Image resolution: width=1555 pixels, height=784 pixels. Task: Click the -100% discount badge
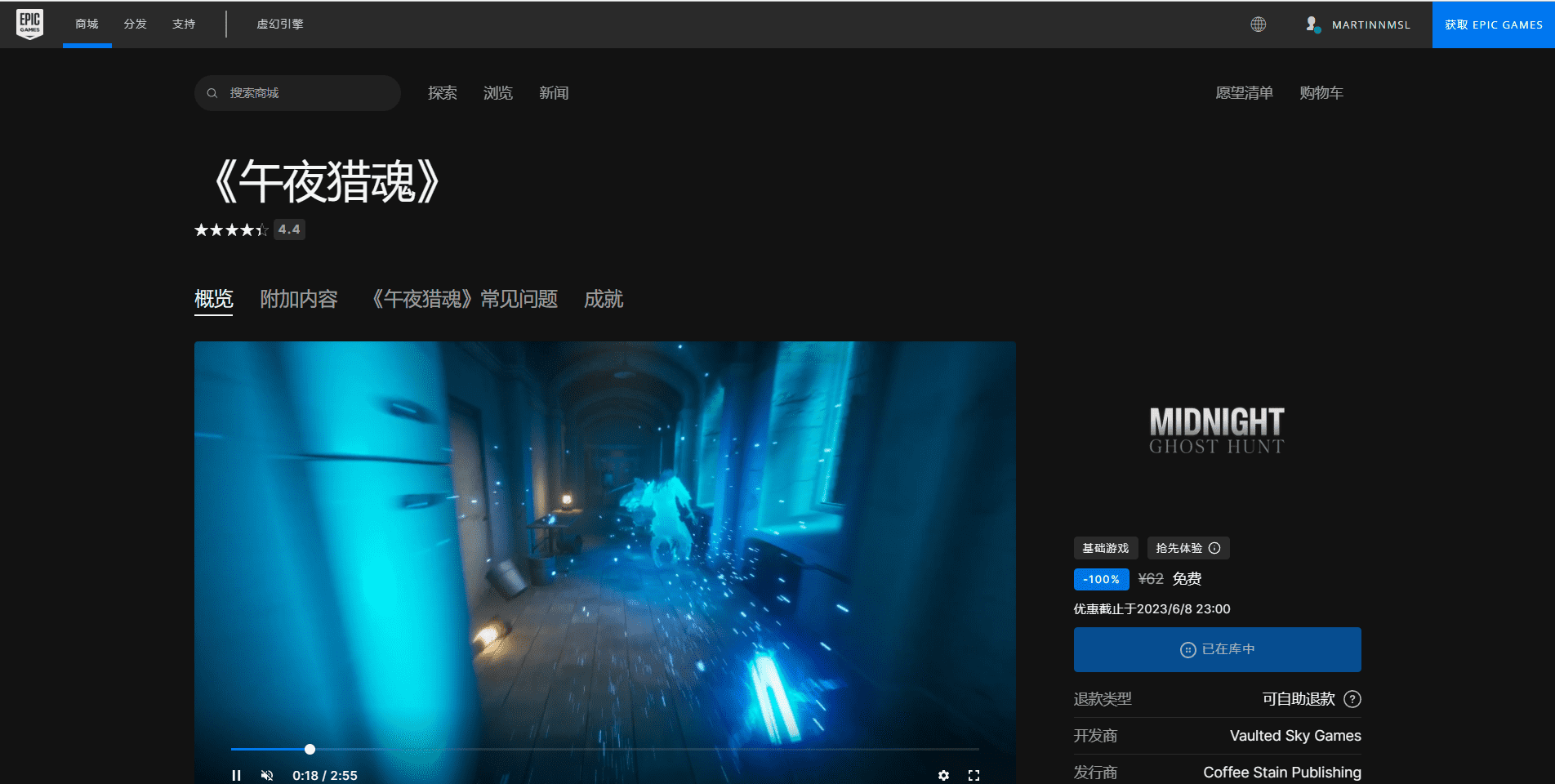click(x=1102, y=579)
